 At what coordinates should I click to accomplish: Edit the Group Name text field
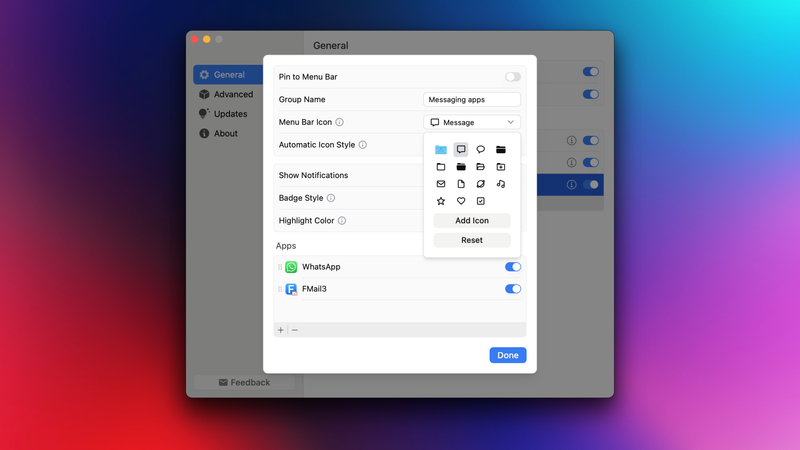click(472, 99)
